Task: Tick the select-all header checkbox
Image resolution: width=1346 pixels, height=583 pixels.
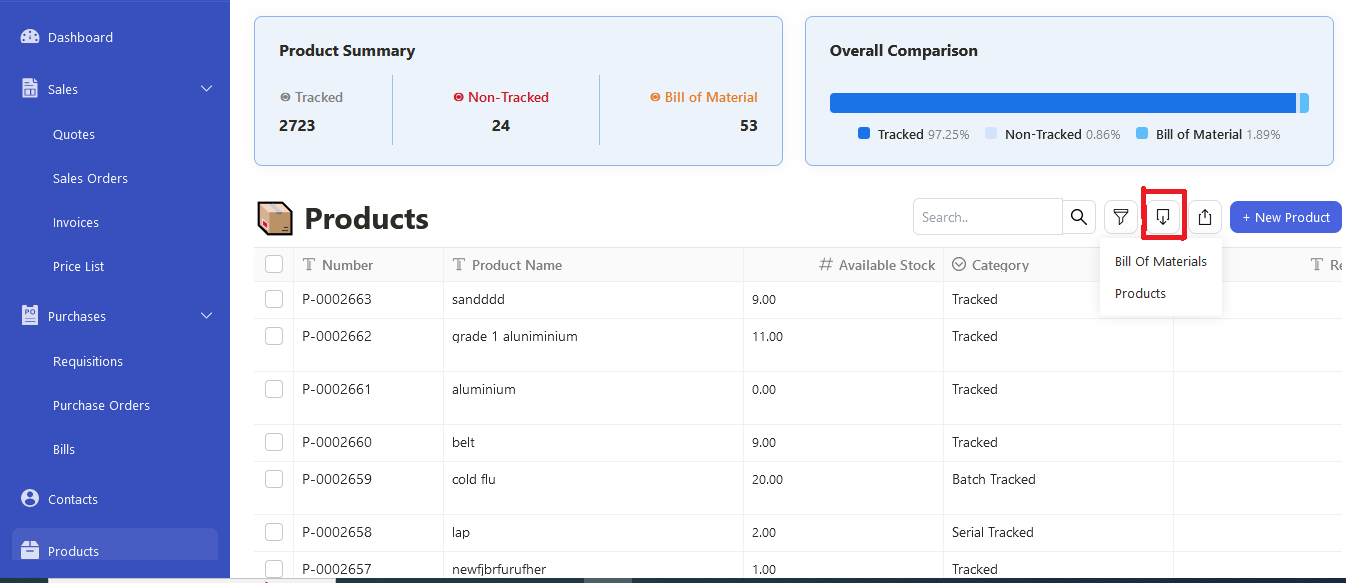Action: click(274, 264)
